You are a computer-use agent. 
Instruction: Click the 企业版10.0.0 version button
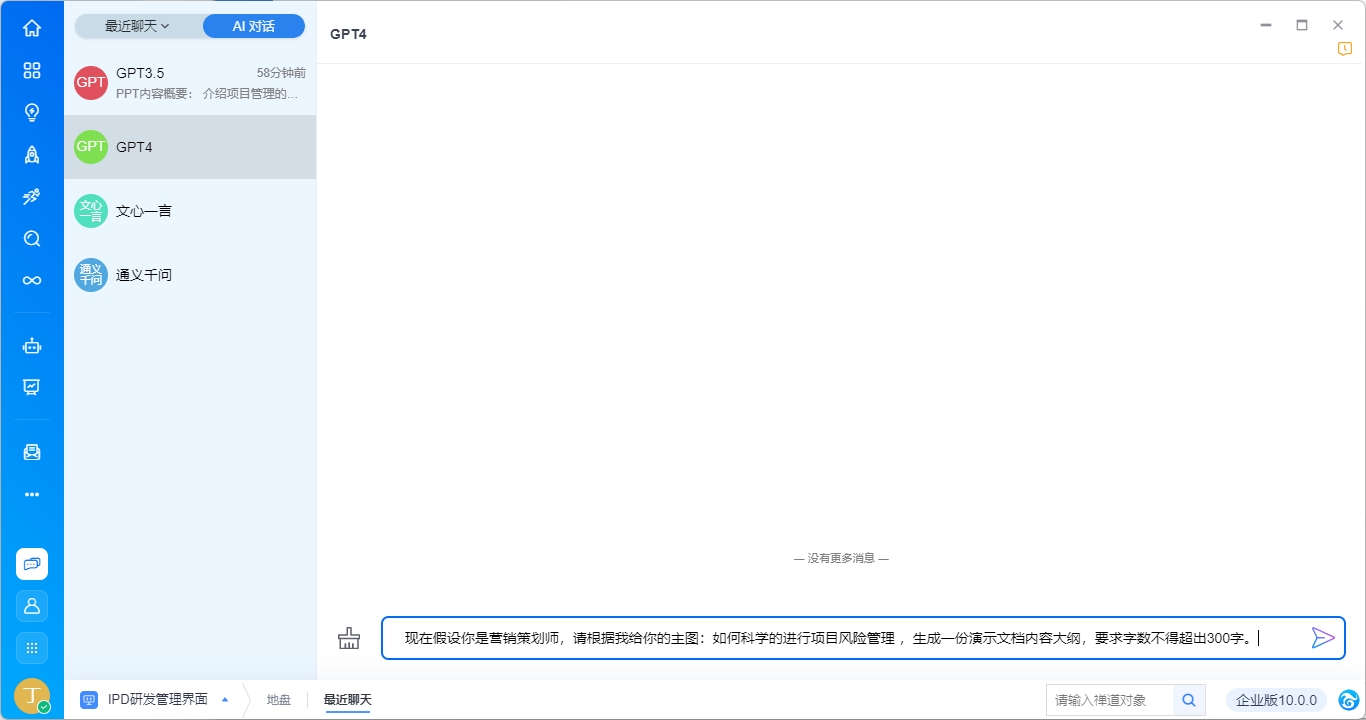pyautogui.click(x=1276, y=700)
